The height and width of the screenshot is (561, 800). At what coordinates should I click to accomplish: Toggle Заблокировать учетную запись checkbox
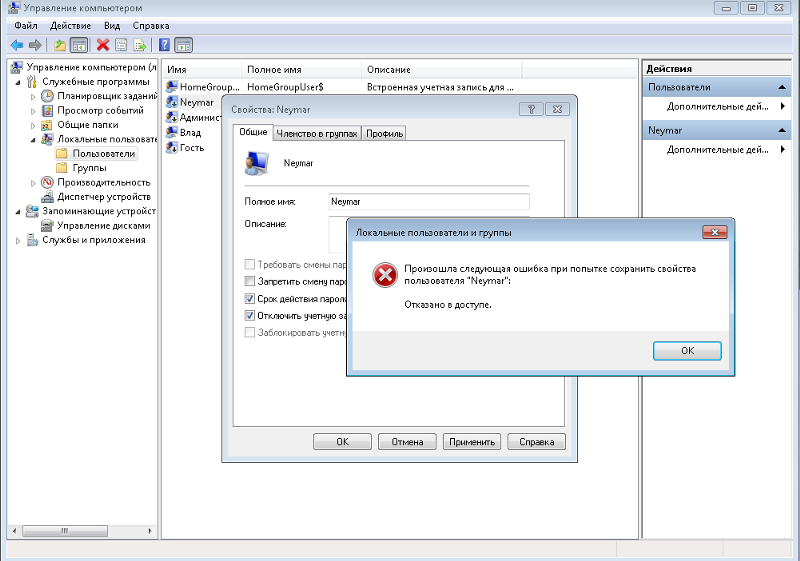pyautogui.click(x=249, y=333)
